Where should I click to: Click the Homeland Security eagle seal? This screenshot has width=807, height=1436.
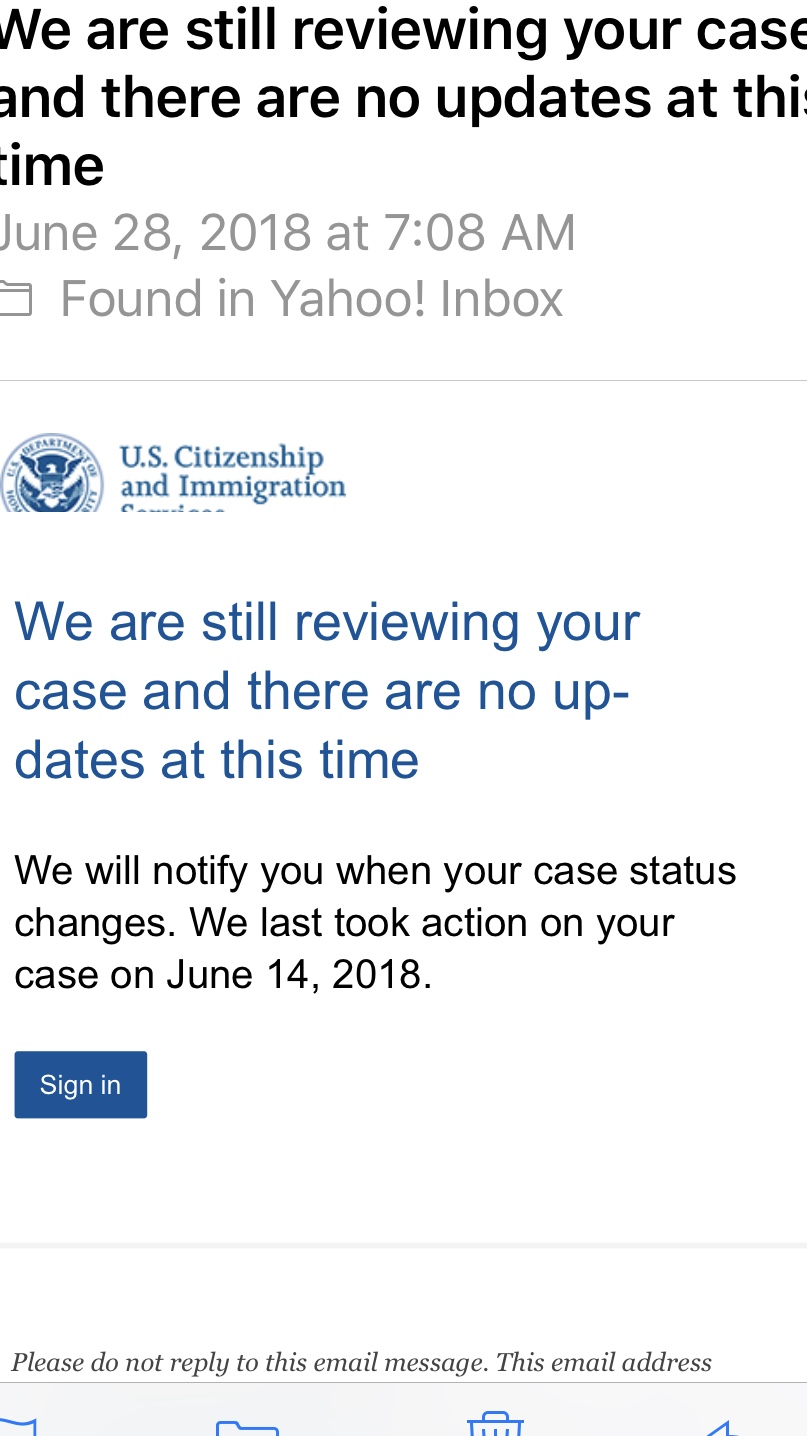pyautogui.click(x=52, y=474)
